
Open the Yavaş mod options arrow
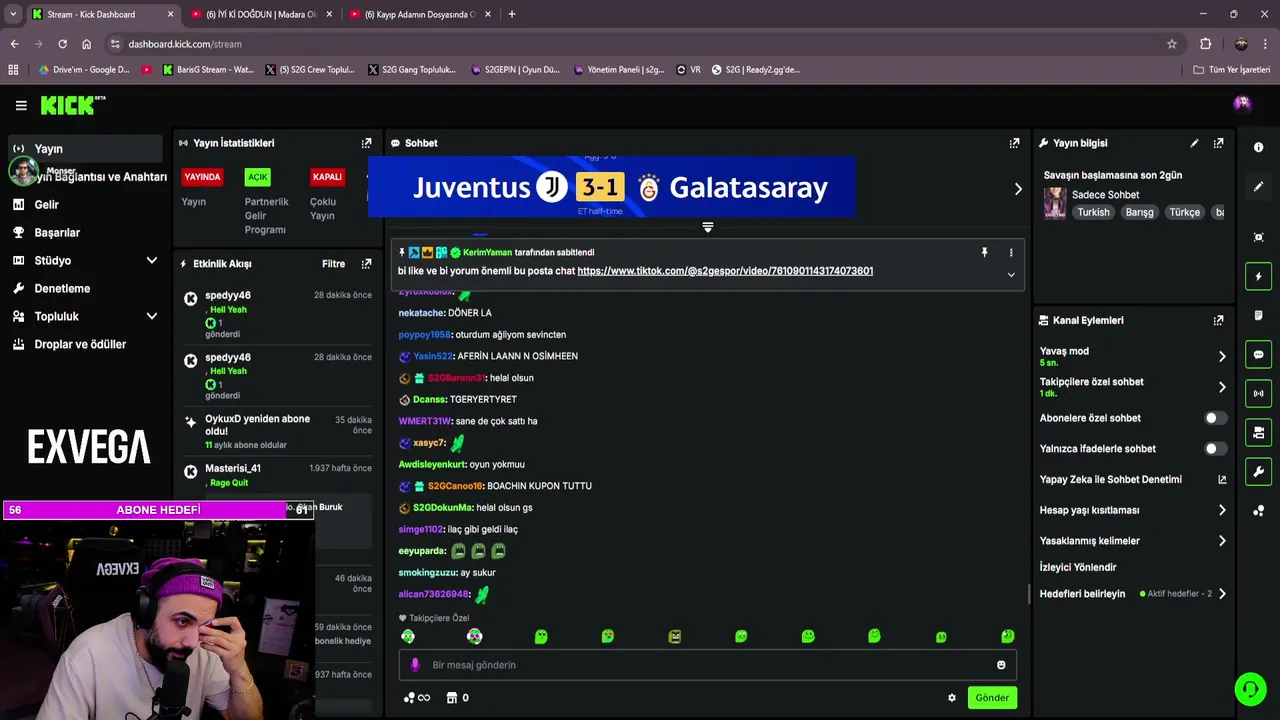click(1222, 356)
